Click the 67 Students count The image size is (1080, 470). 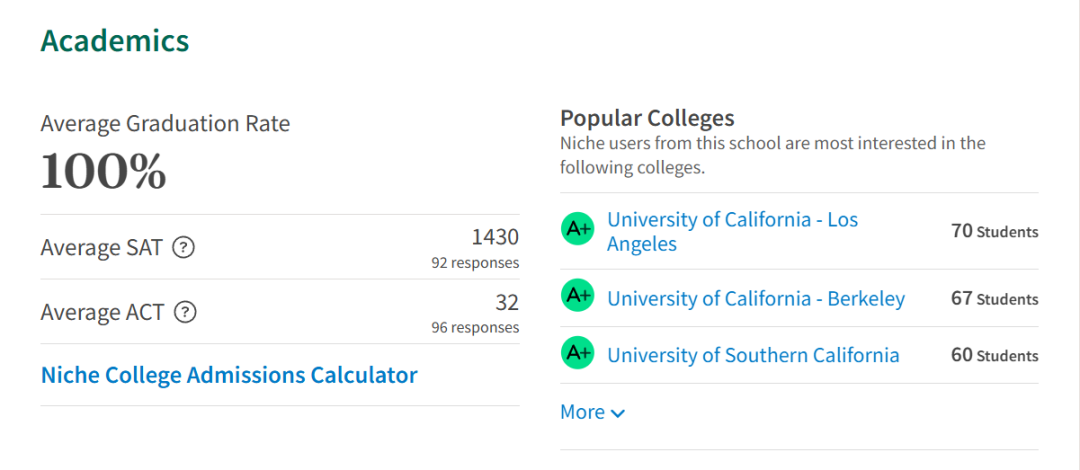click(x=995, y=299)
